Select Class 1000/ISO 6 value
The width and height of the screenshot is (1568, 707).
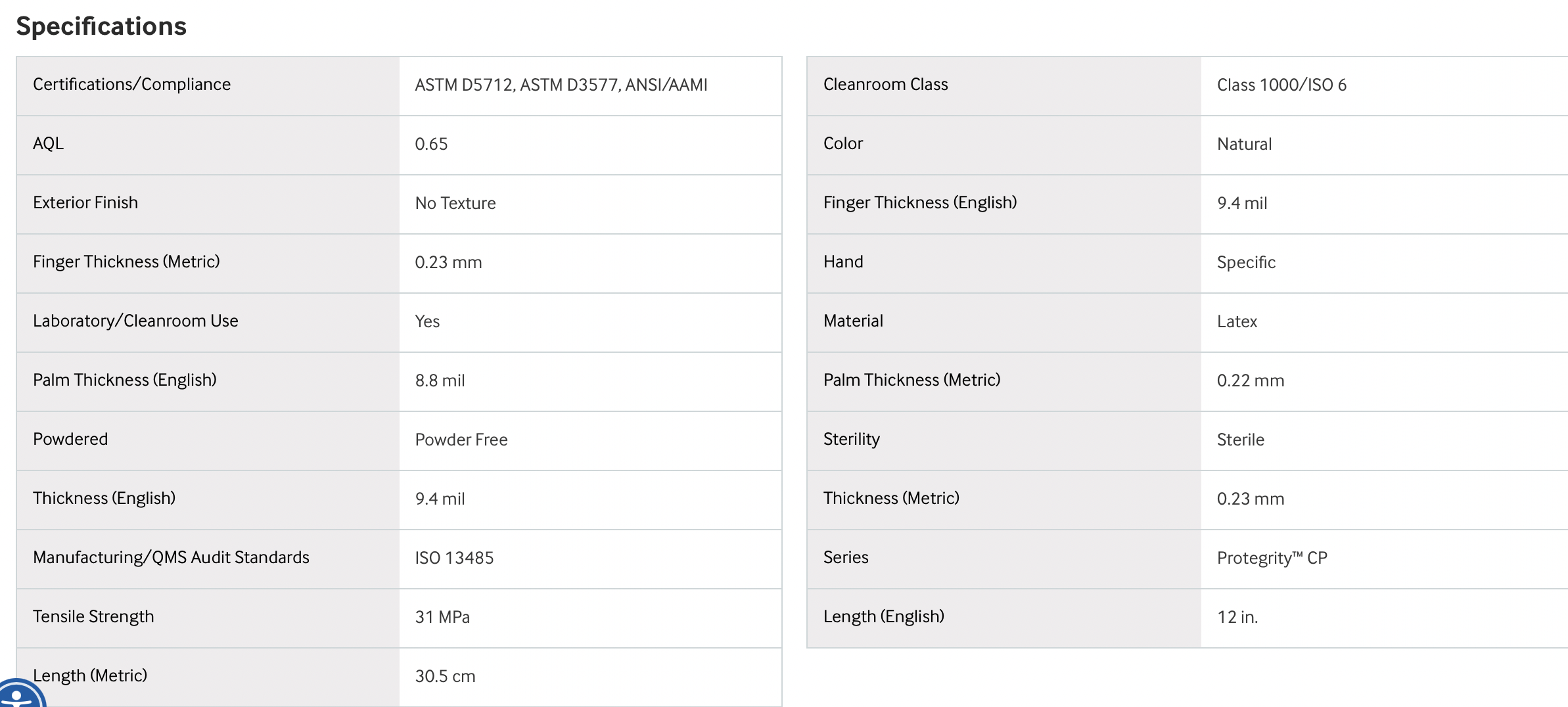[1281, 85]
